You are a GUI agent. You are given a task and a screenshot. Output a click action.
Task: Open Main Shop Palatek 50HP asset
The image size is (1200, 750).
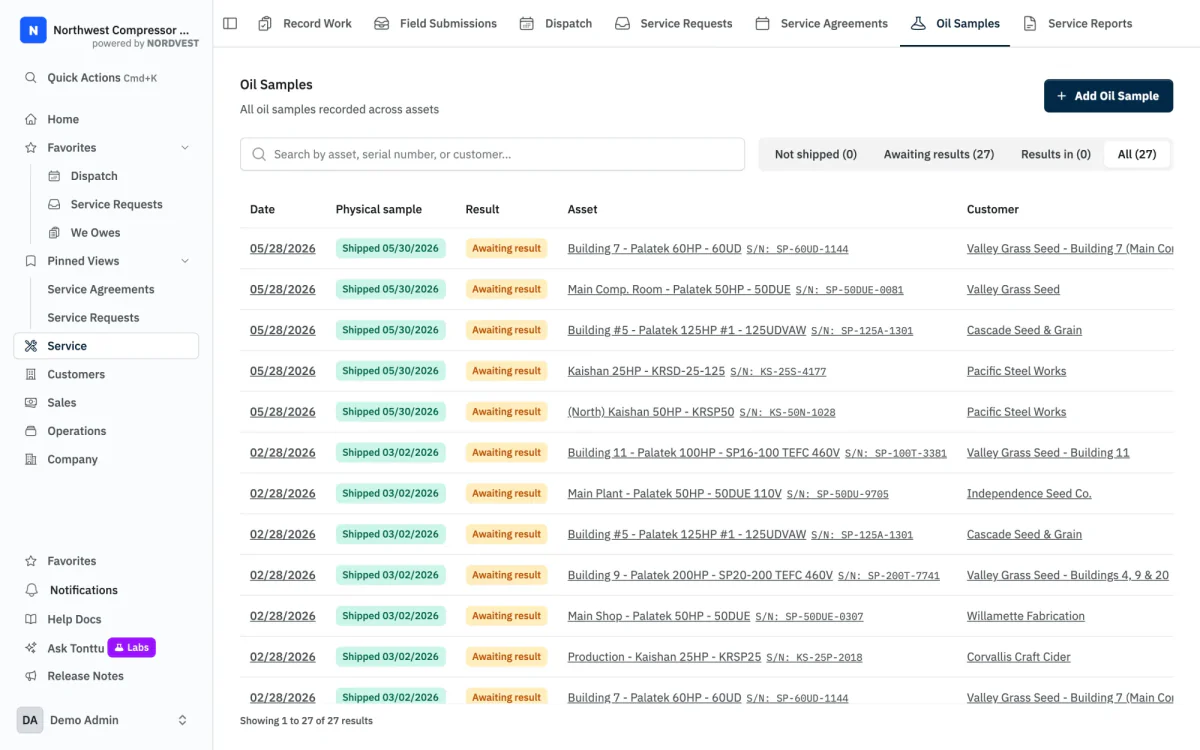(658, 616)
